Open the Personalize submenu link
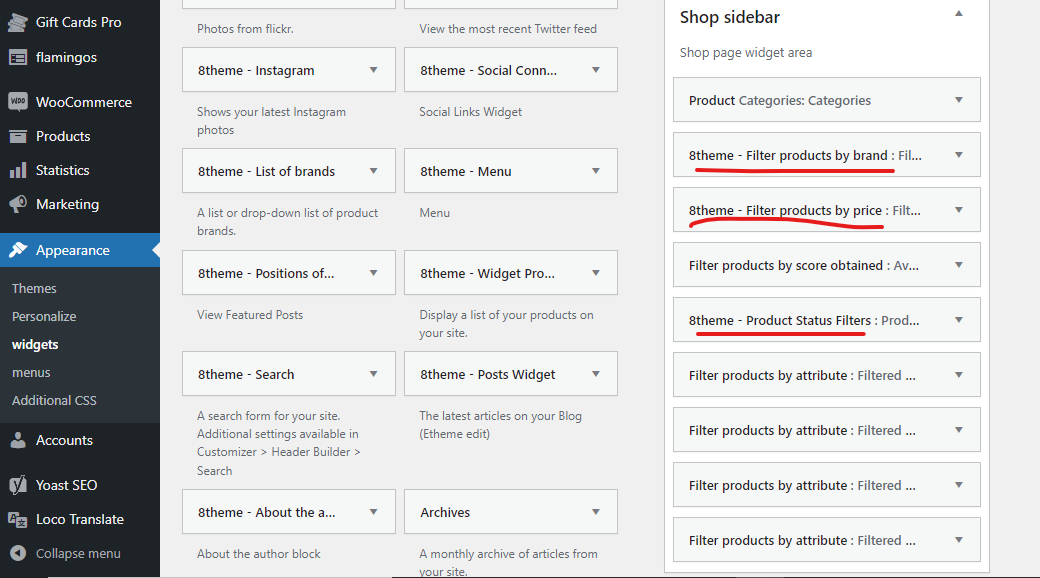This screenshot has height=578, width=1040. point(44,317)
